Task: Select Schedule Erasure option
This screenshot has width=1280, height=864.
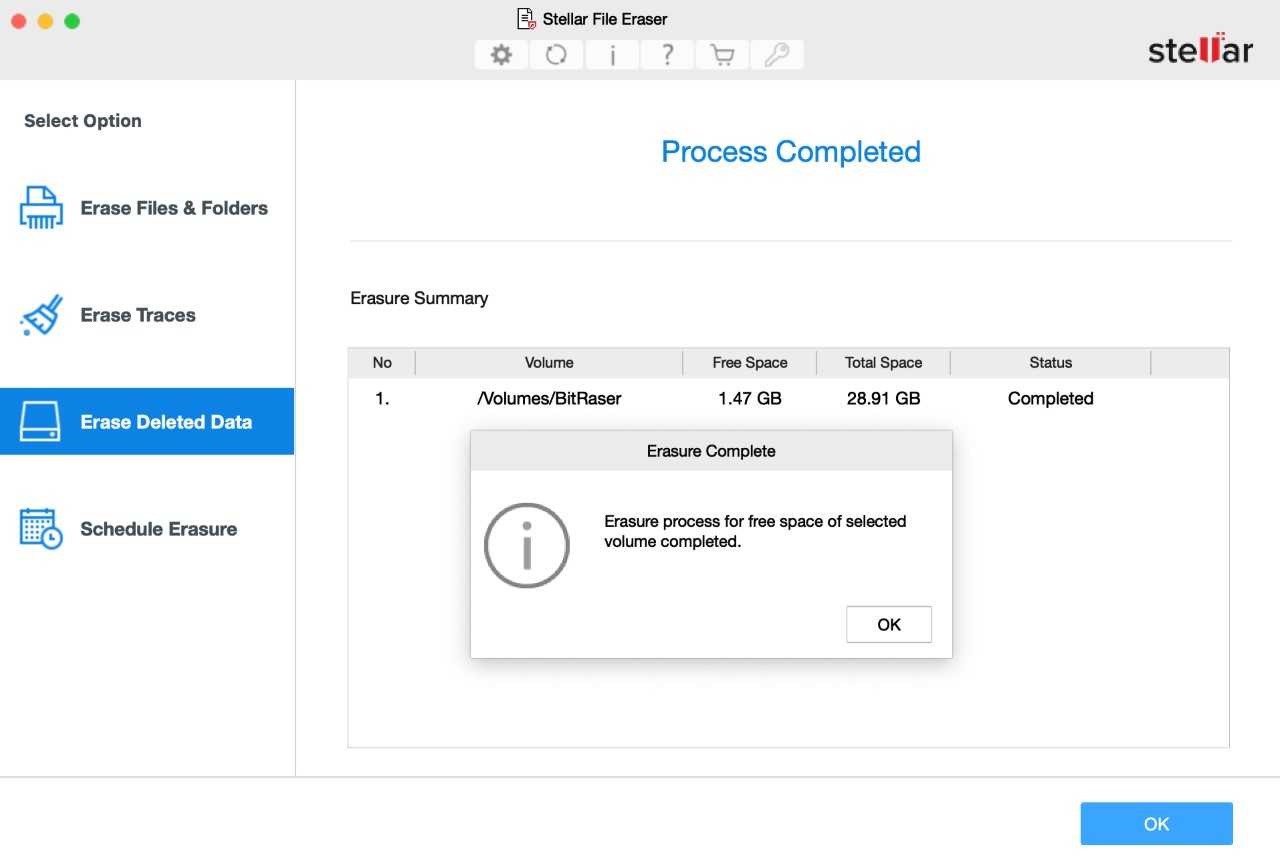Action: click(147, 529)
